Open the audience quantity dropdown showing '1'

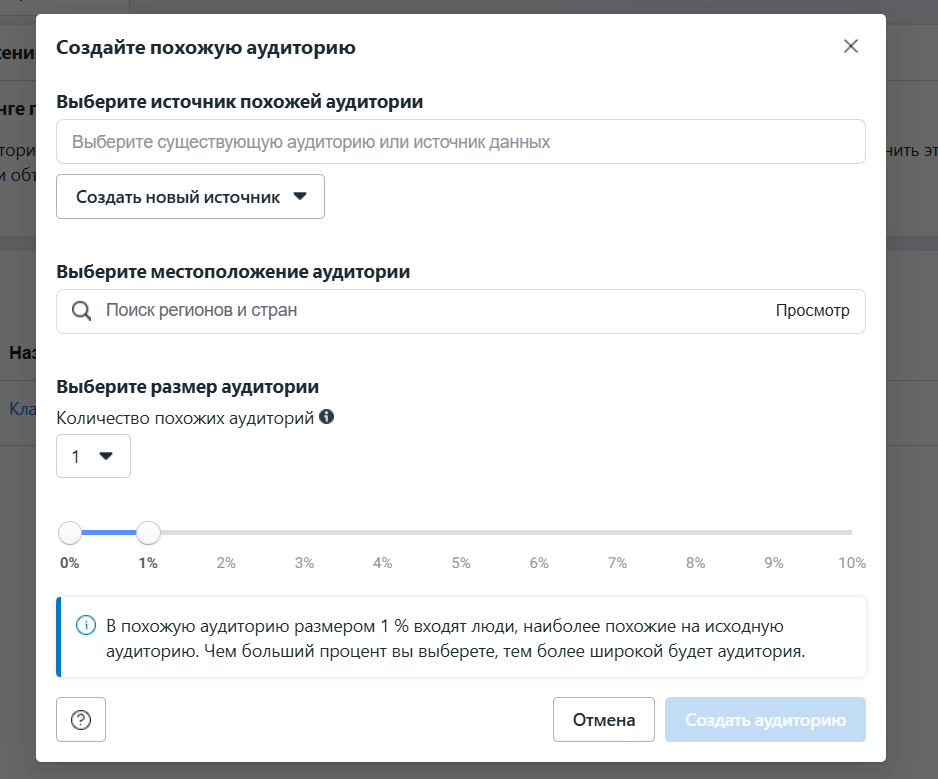pyautogui.click(x=93, y=455)
